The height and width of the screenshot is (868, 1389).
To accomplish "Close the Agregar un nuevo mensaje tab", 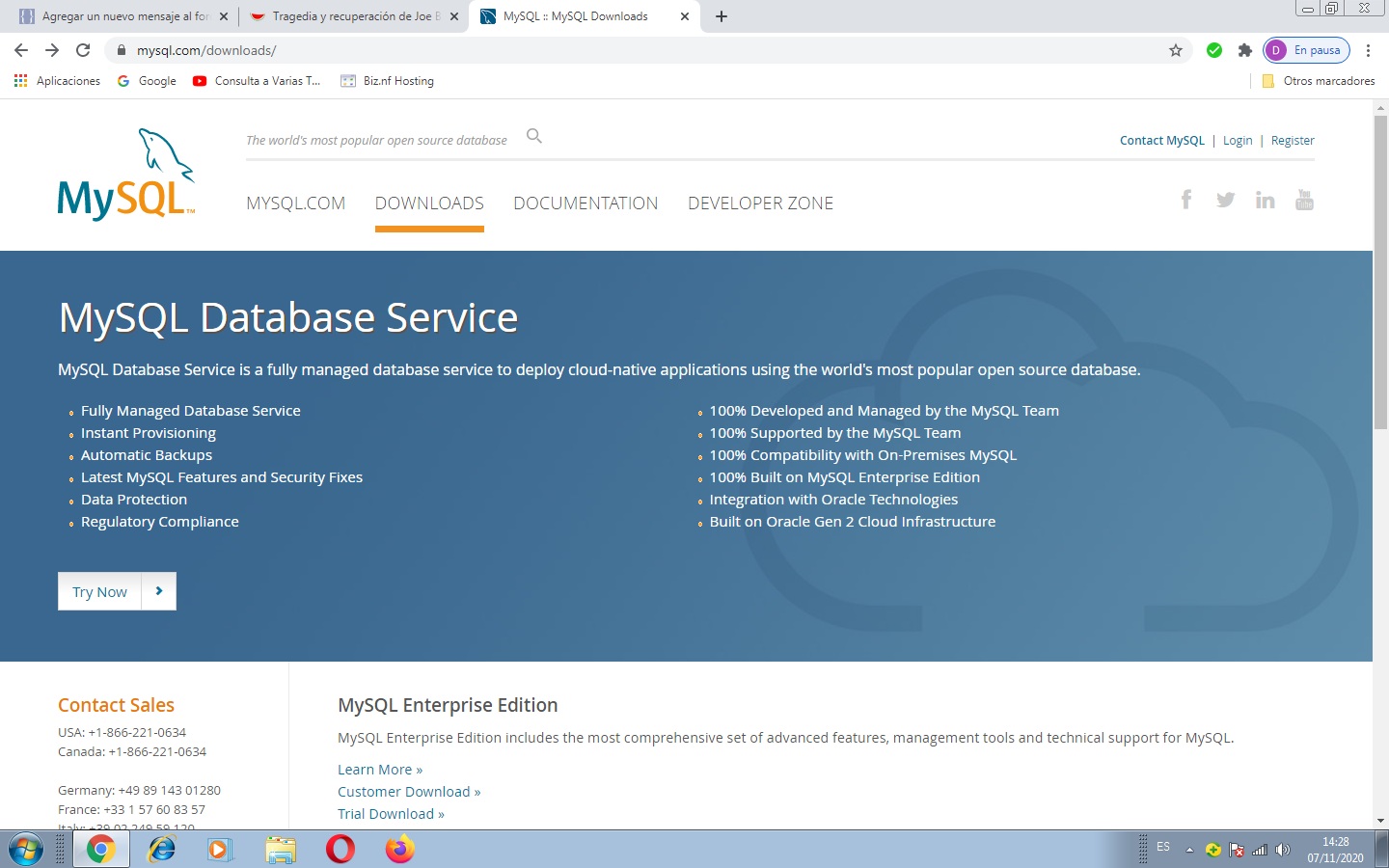I will pos(224,16).
